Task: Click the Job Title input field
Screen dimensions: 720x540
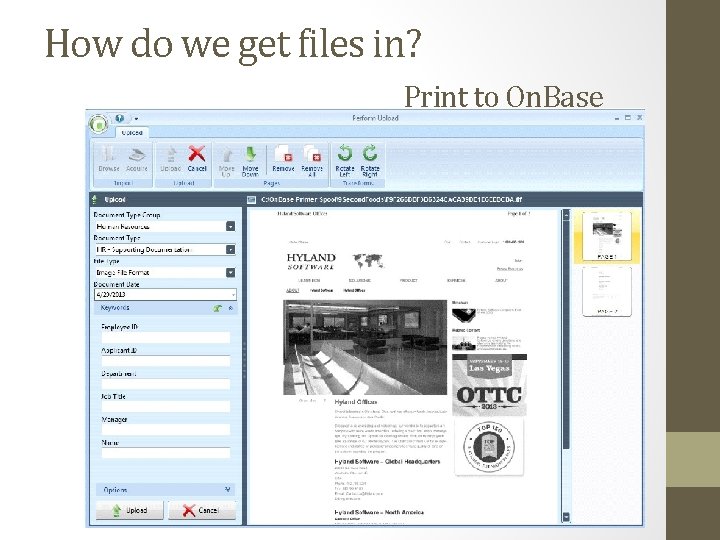Action: coord(165,406)
